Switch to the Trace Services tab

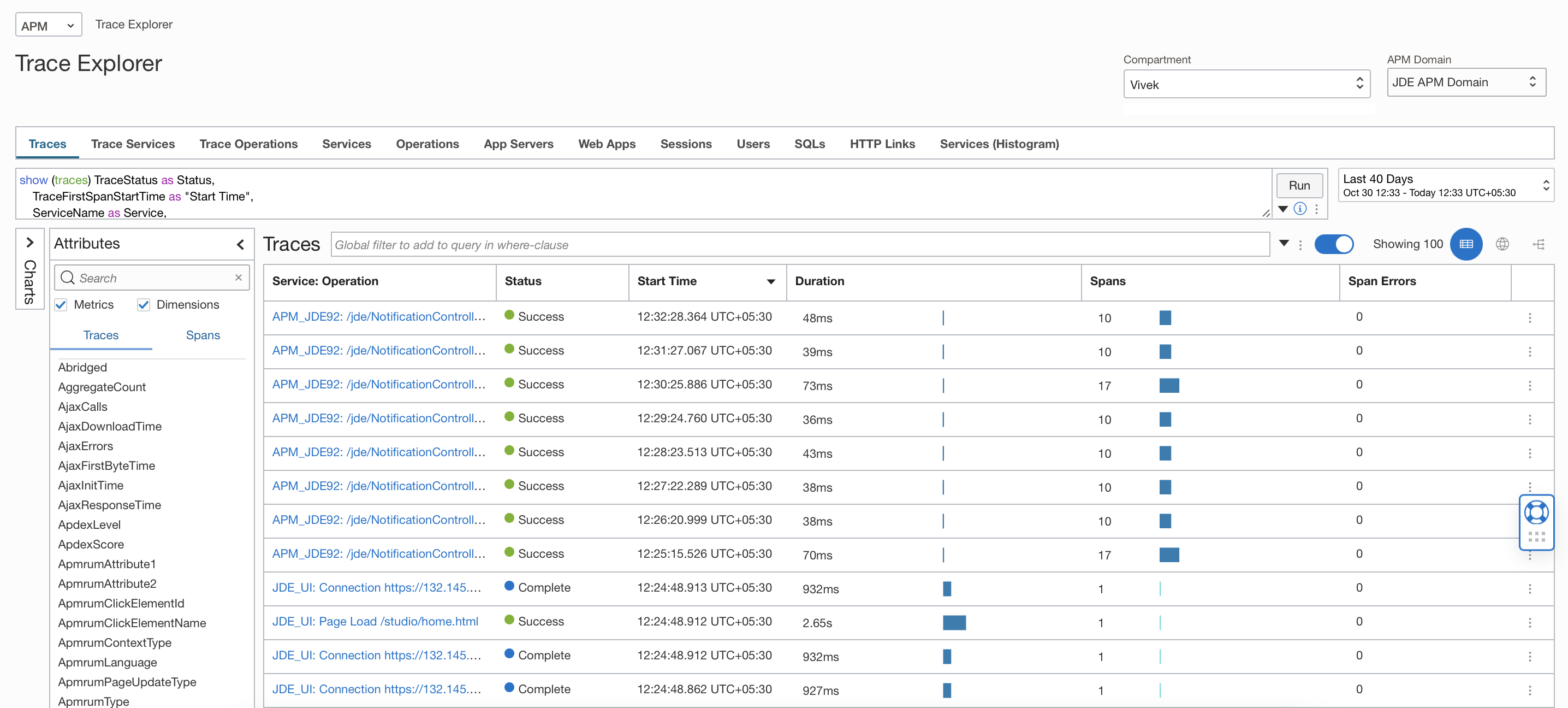coord(133,144)
